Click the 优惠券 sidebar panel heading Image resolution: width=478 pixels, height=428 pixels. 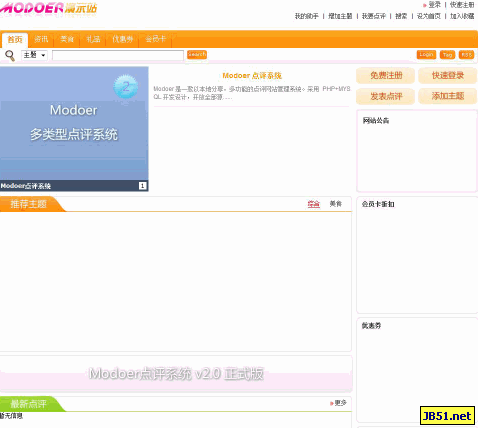tap(371, 326)
